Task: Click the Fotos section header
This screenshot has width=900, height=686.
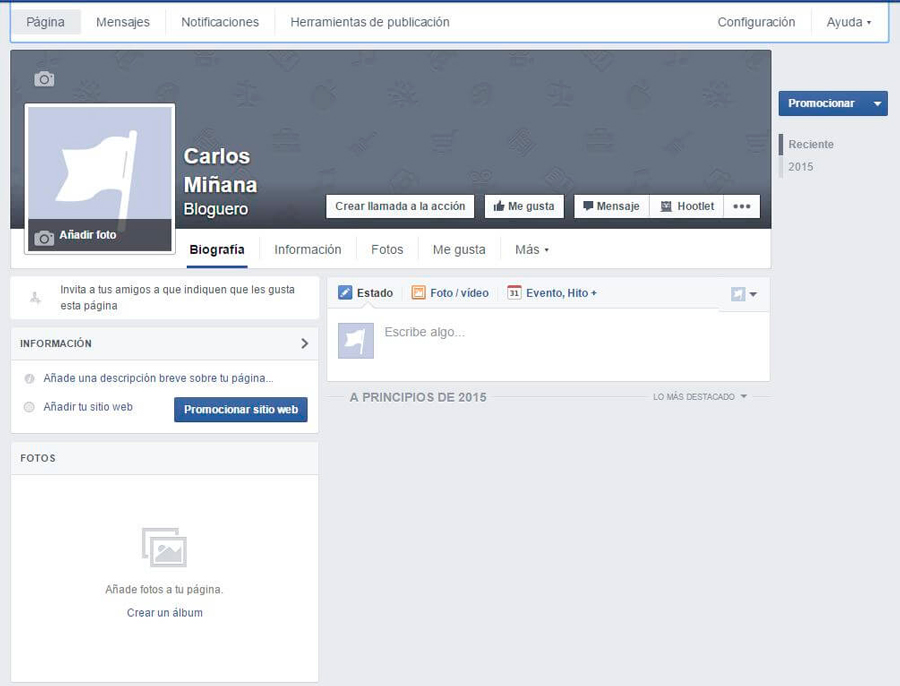Action: (x=38, y=458)
